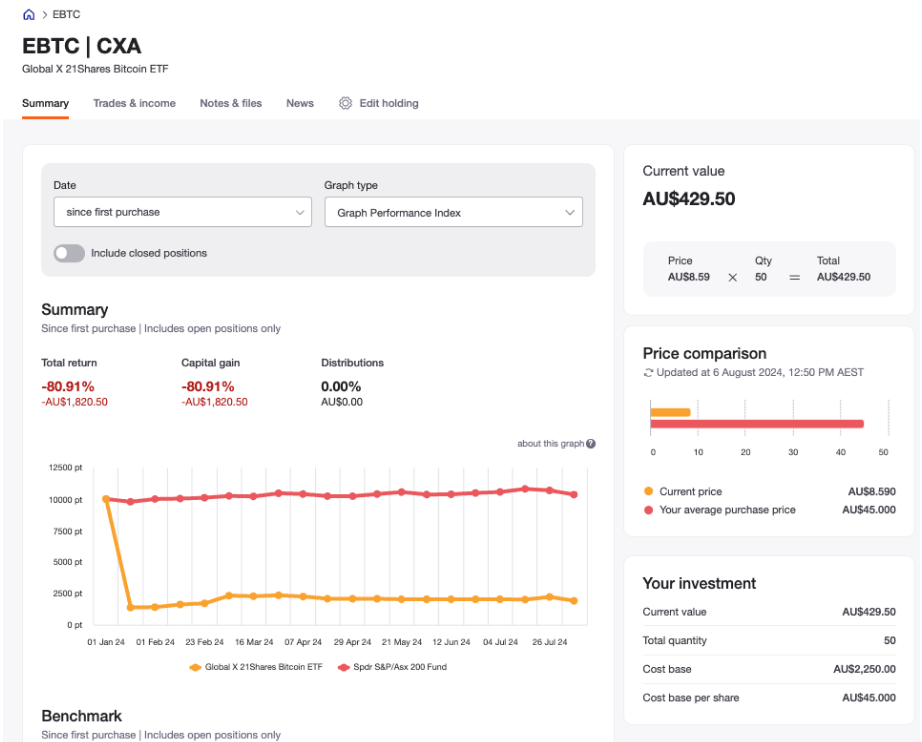Go to home via breadcrumb house icon
Screen dimensions: 922x742
(x=29, y=15)
